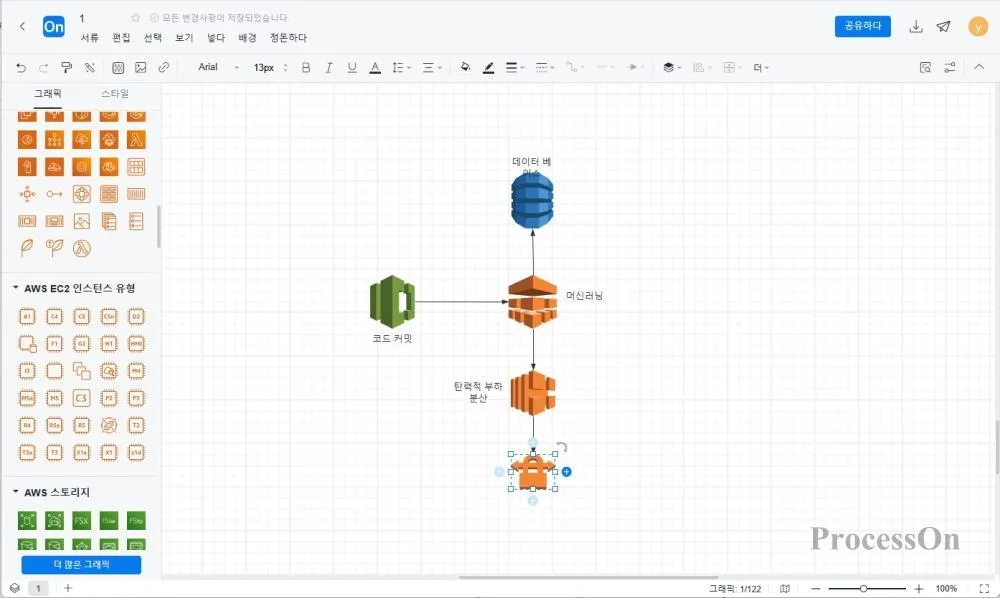Open the 더 more toolbar dropdown
Screen dimensions: 1000x598
click(x=761, y=67)
